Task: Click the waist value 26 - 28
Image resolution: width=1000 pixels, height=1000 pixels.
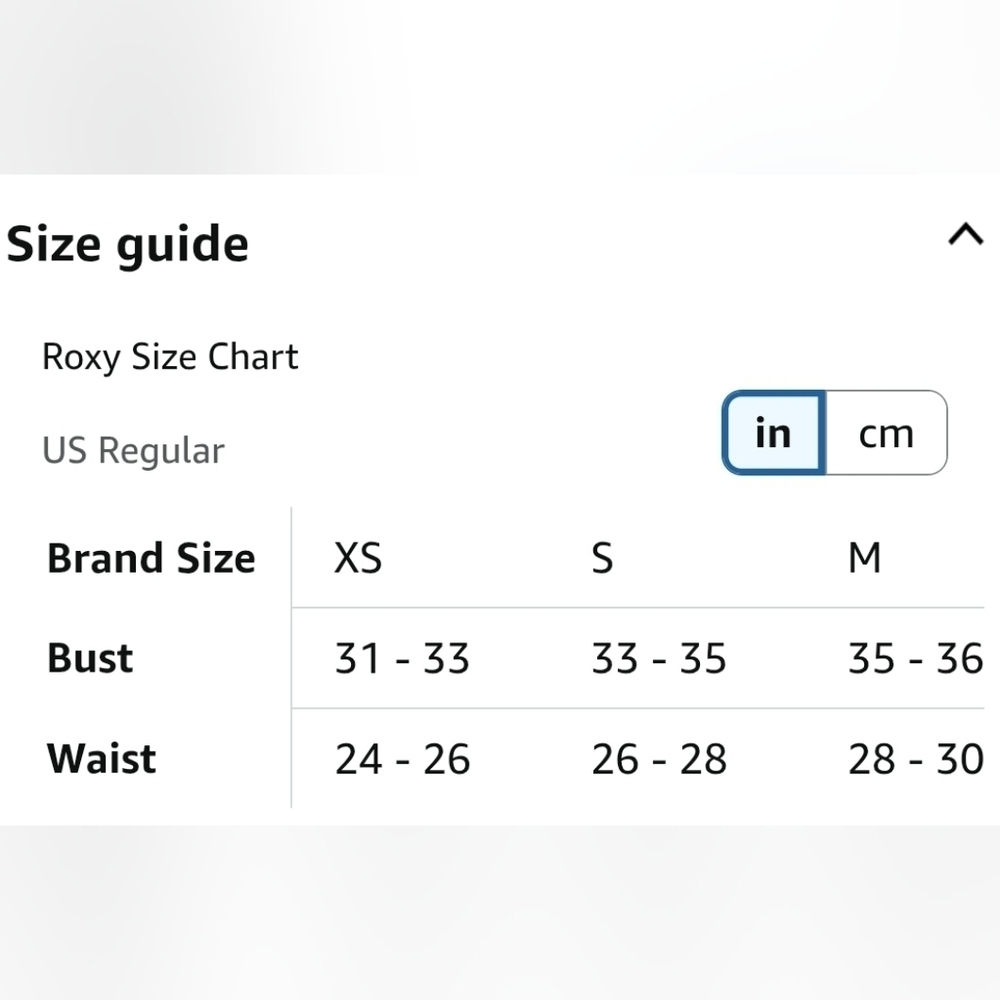Action: coord(659,759)
